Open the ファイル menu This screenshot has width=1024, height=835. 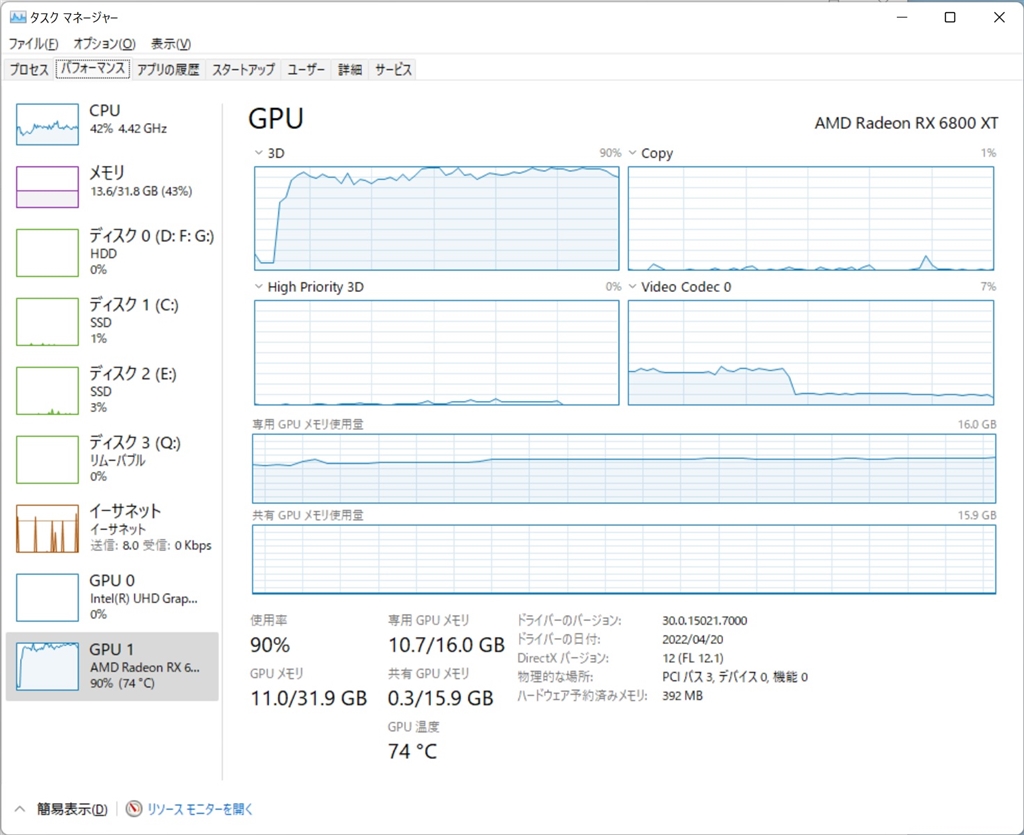coord(33,44)
